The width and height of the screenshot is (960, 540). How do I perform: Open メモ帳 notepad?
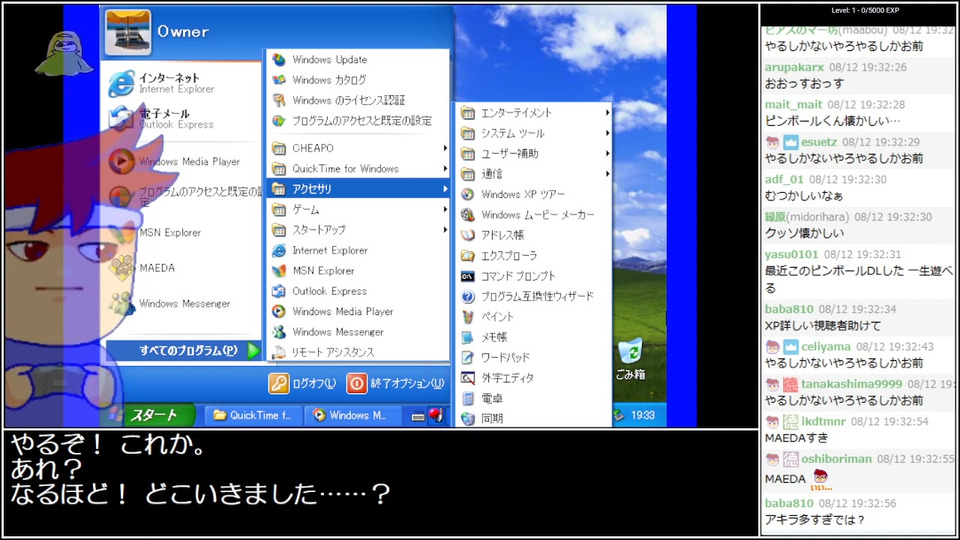534,337
